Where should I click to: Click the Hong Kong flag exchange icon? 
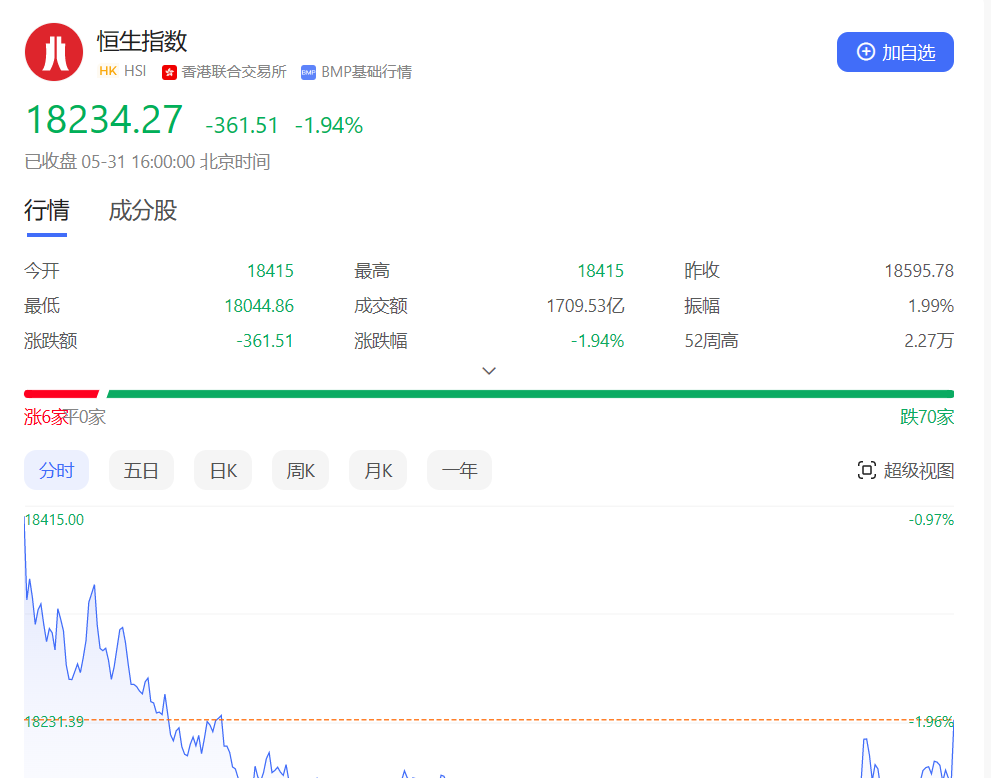(169, 73)
